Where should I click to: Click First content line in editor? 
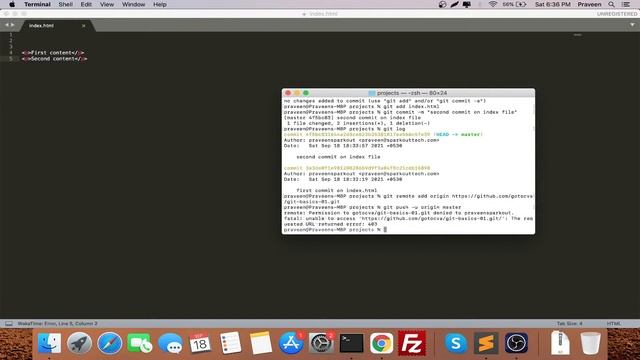(53, 53)
